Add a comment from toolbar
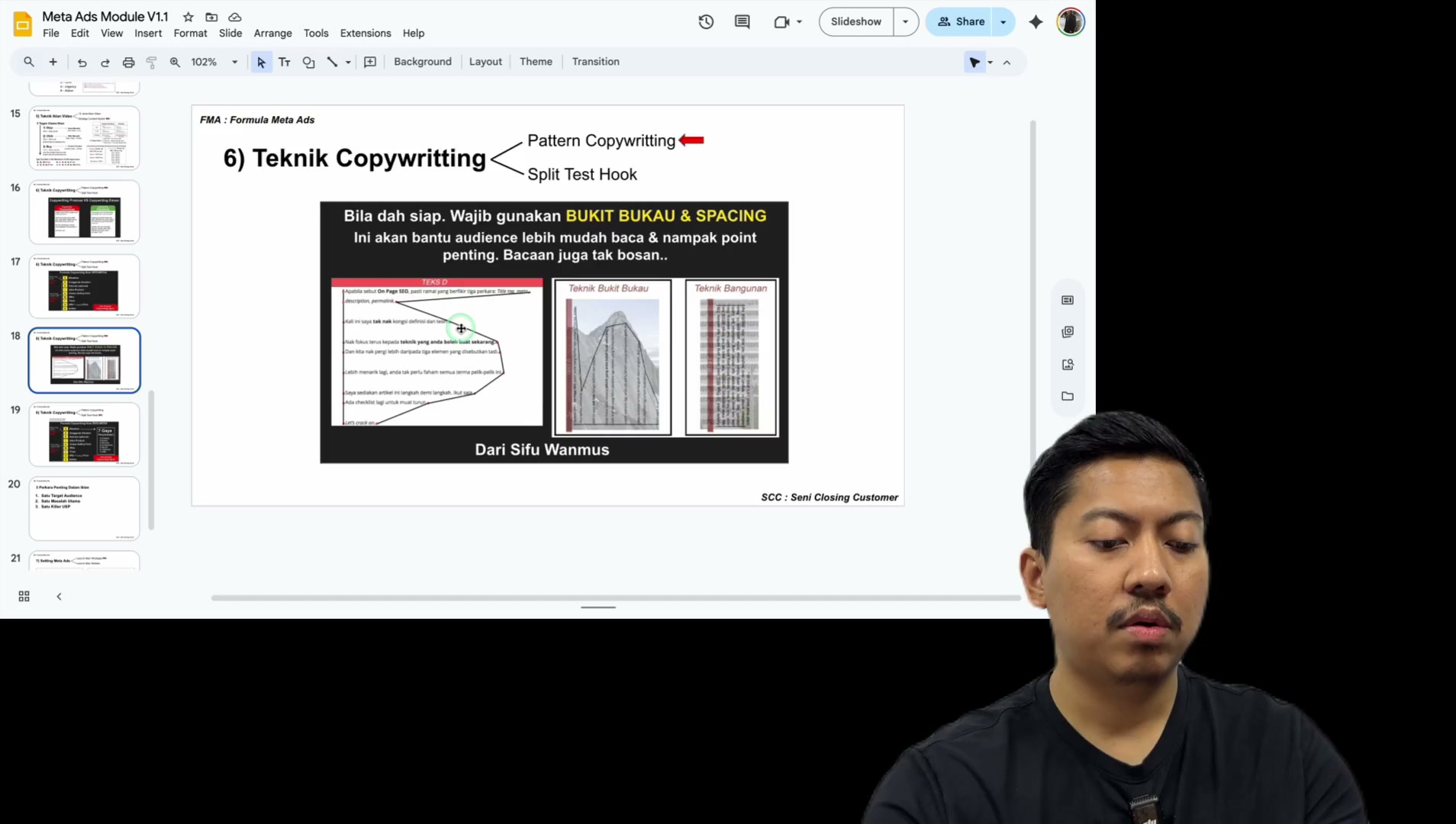The width and height of the screenshot is (1456, 824). pos(370,63)
